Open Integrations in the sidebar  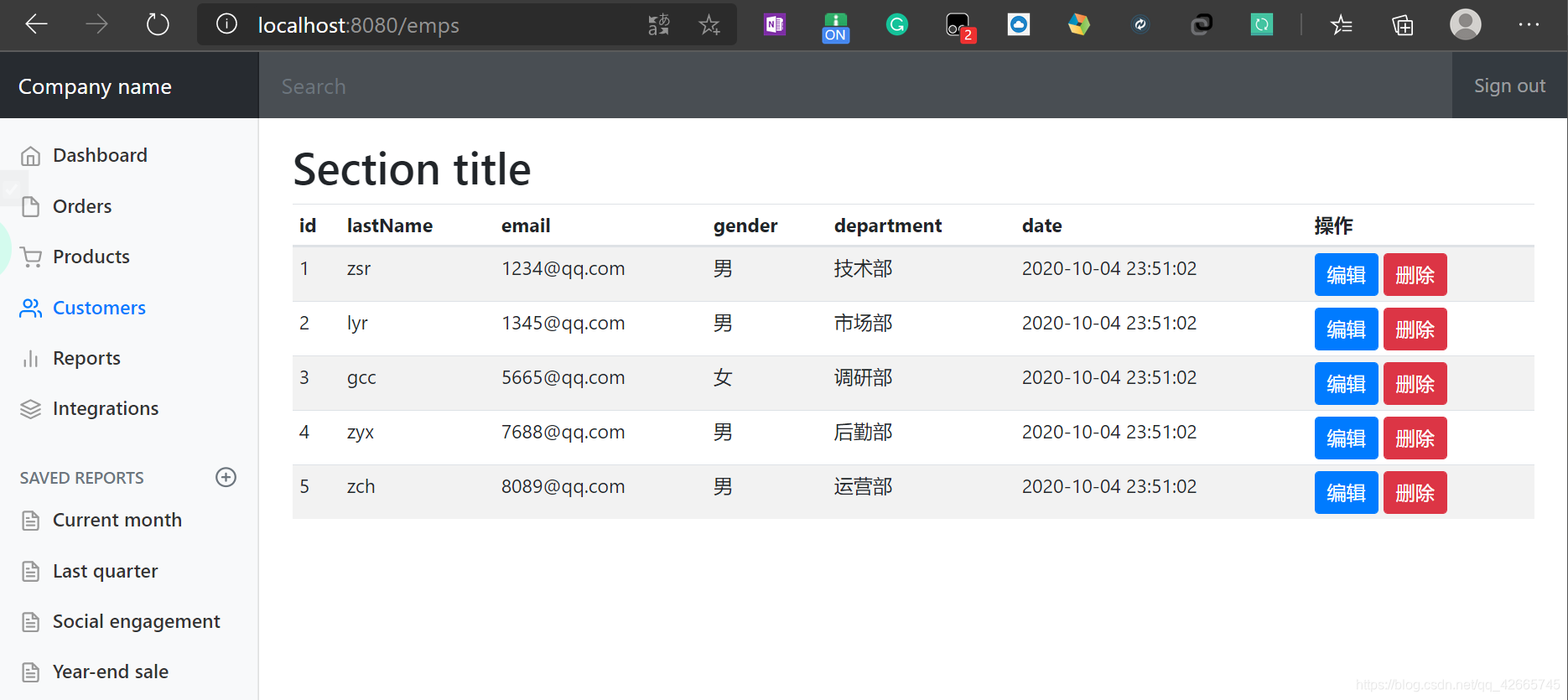(x=106, y=408)
